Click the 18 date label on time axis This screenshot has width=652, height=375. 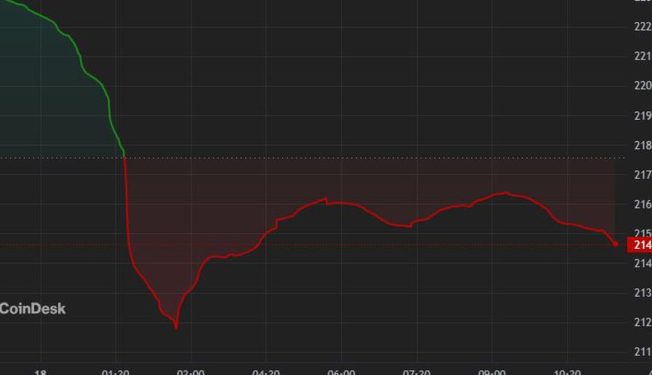point(40,372)
